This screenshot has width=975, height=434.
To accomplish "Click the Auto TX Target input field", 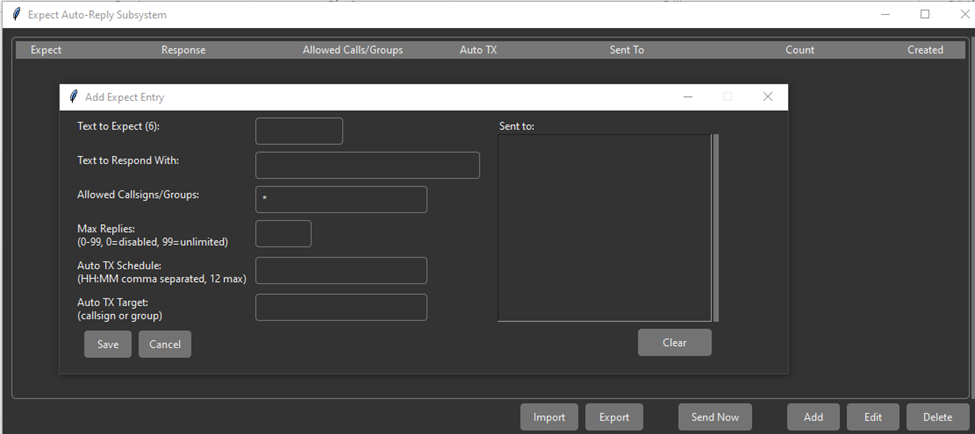I will [341, 307].
